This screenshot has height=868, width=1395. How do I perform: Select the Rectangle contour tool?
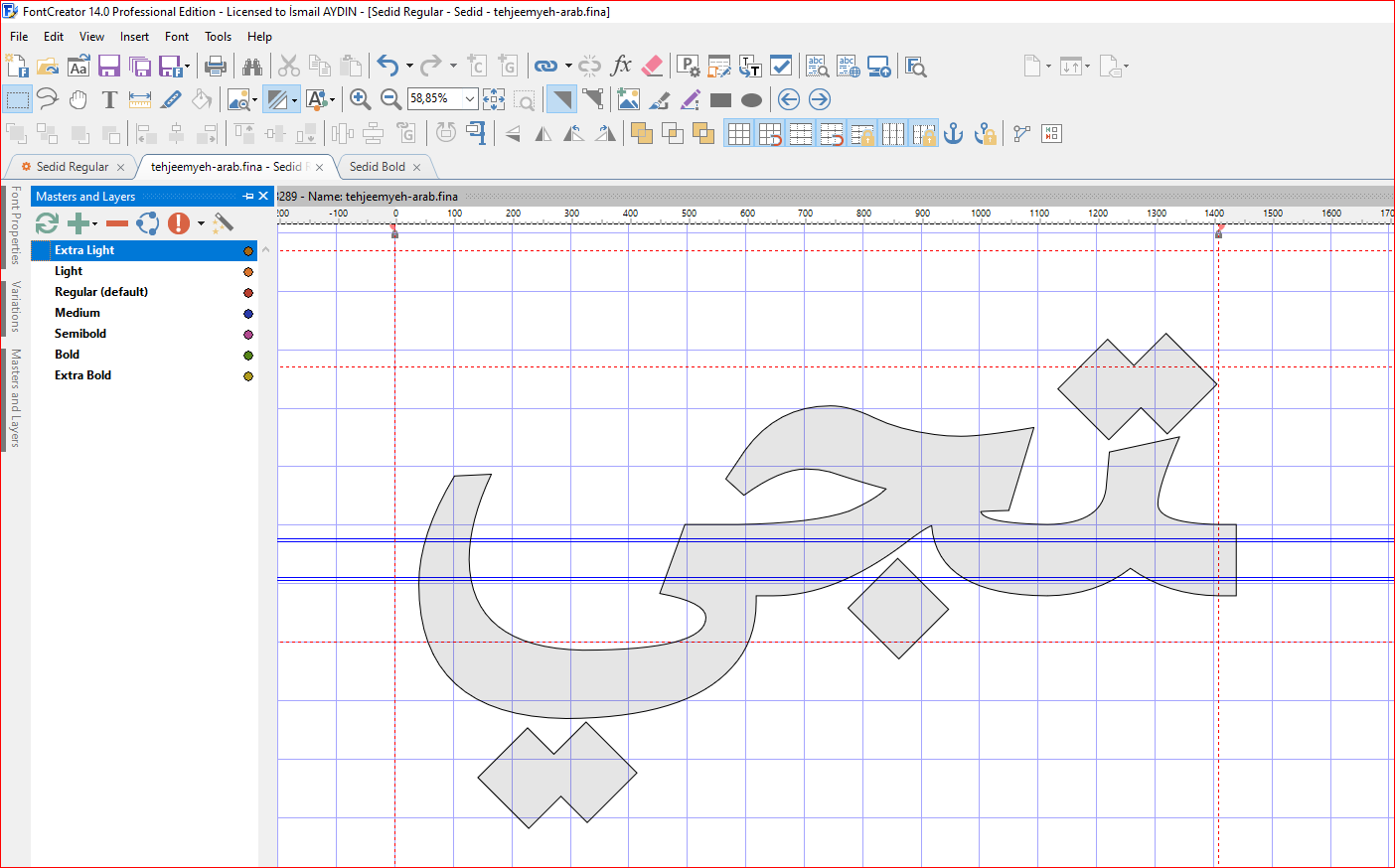tap(721, 99)
